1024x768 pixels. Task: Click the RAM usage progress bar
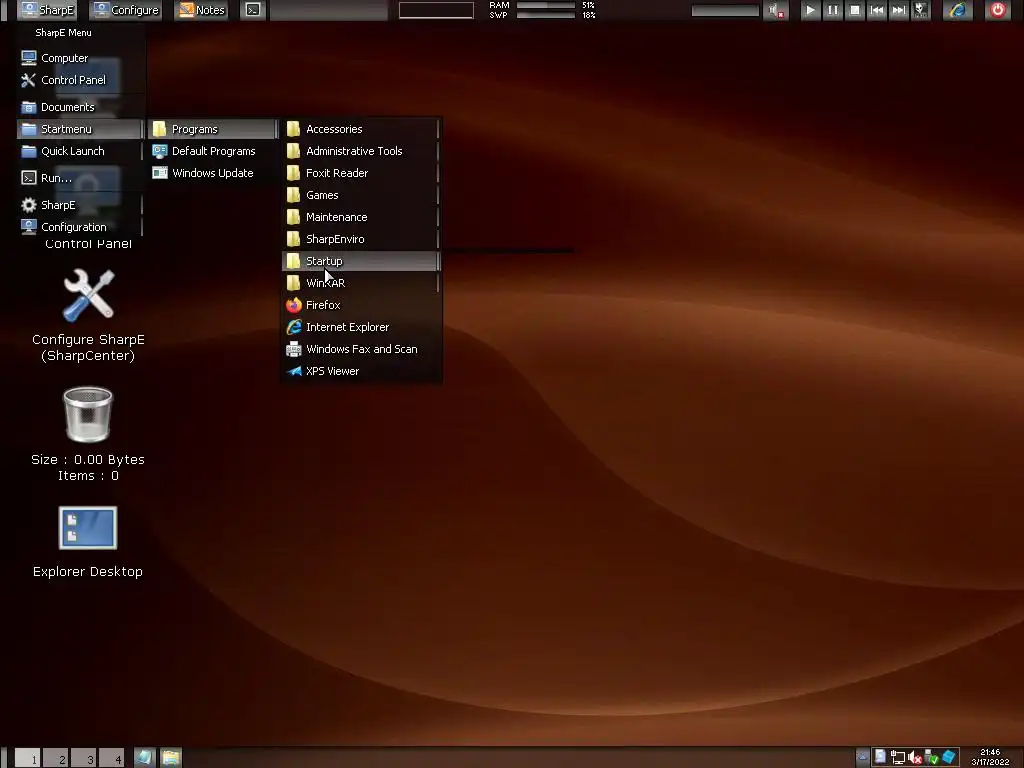coord(546,5)
